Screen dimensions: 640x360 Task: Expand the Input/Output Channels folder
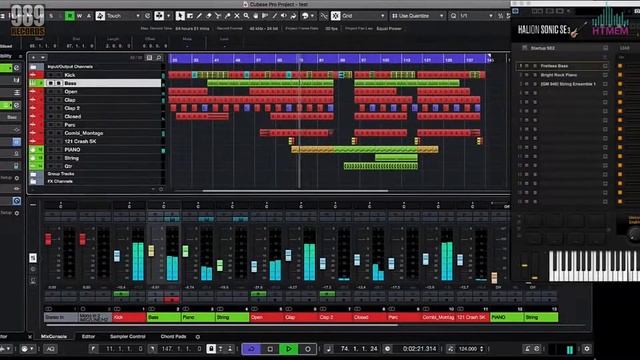33,67
